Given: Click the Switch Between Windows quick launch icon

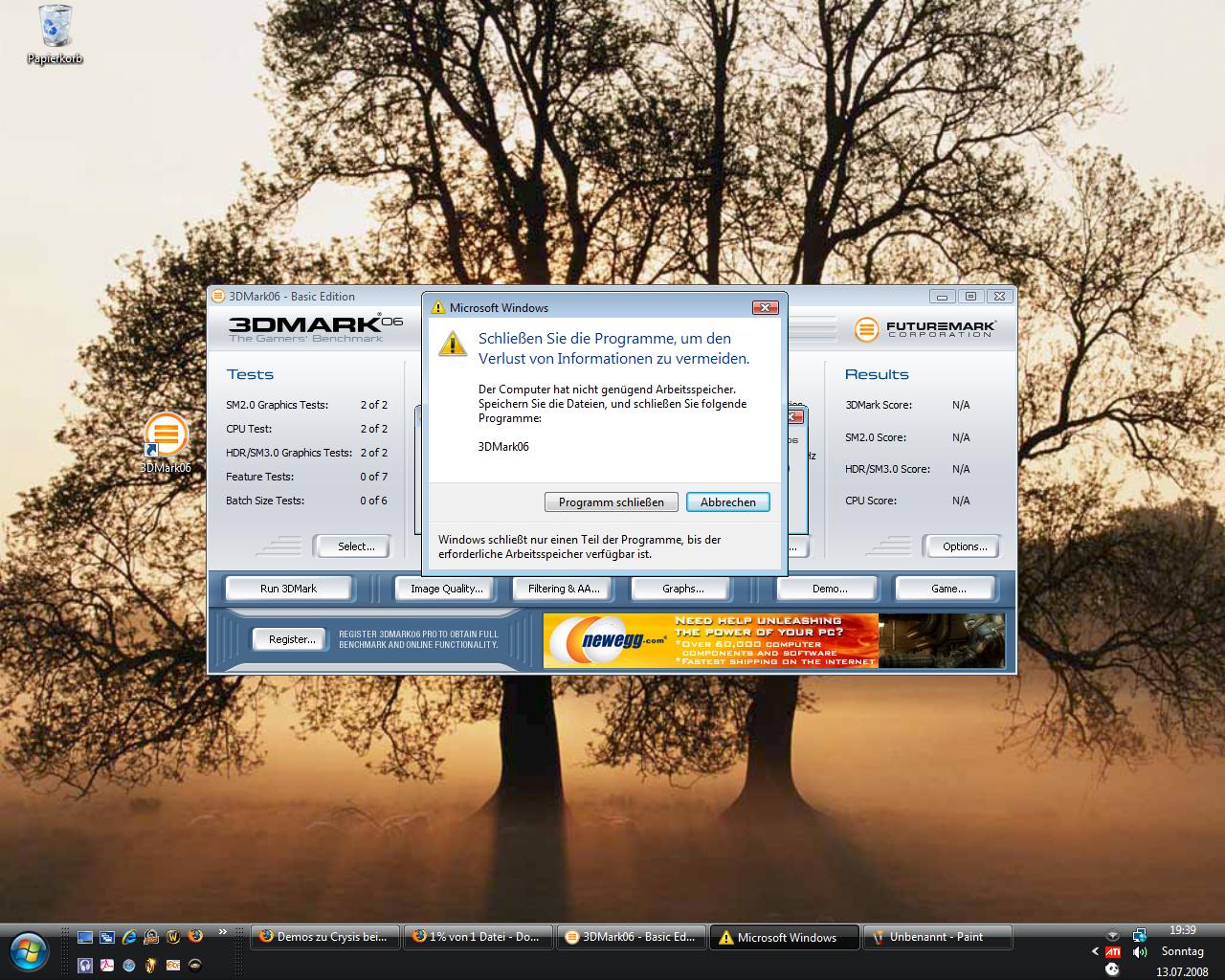Looking at the screenshot, I should coord(107,937).
